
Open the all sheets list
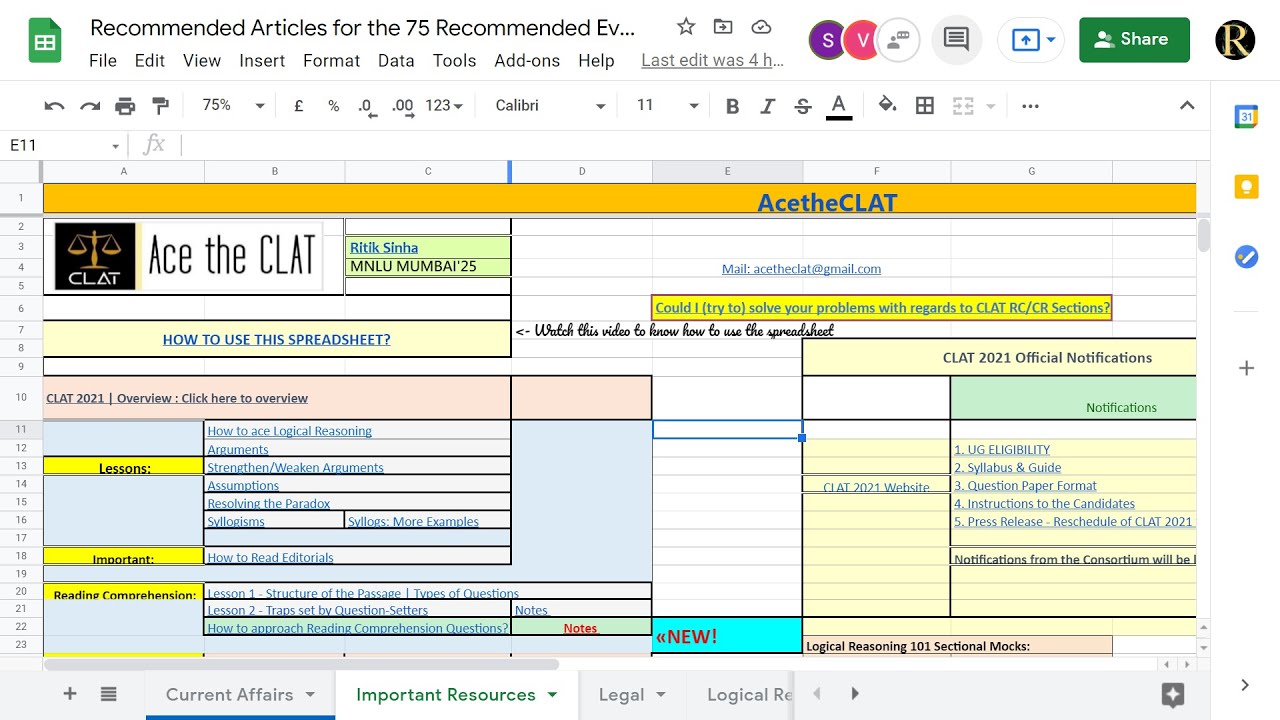pos(109,694)
